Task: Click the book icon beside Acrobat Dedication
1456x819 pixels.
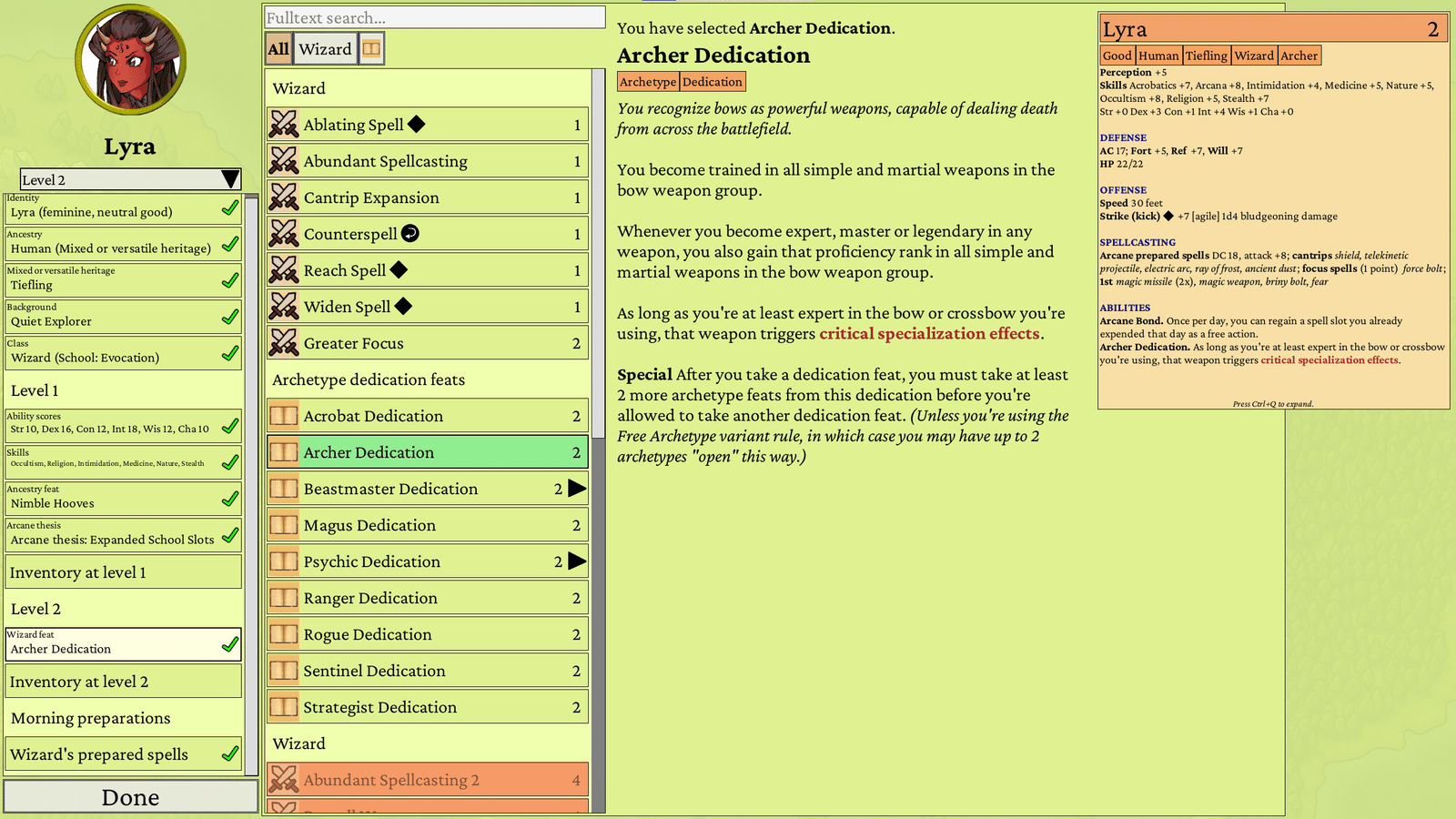Action: tap(284, 416)
